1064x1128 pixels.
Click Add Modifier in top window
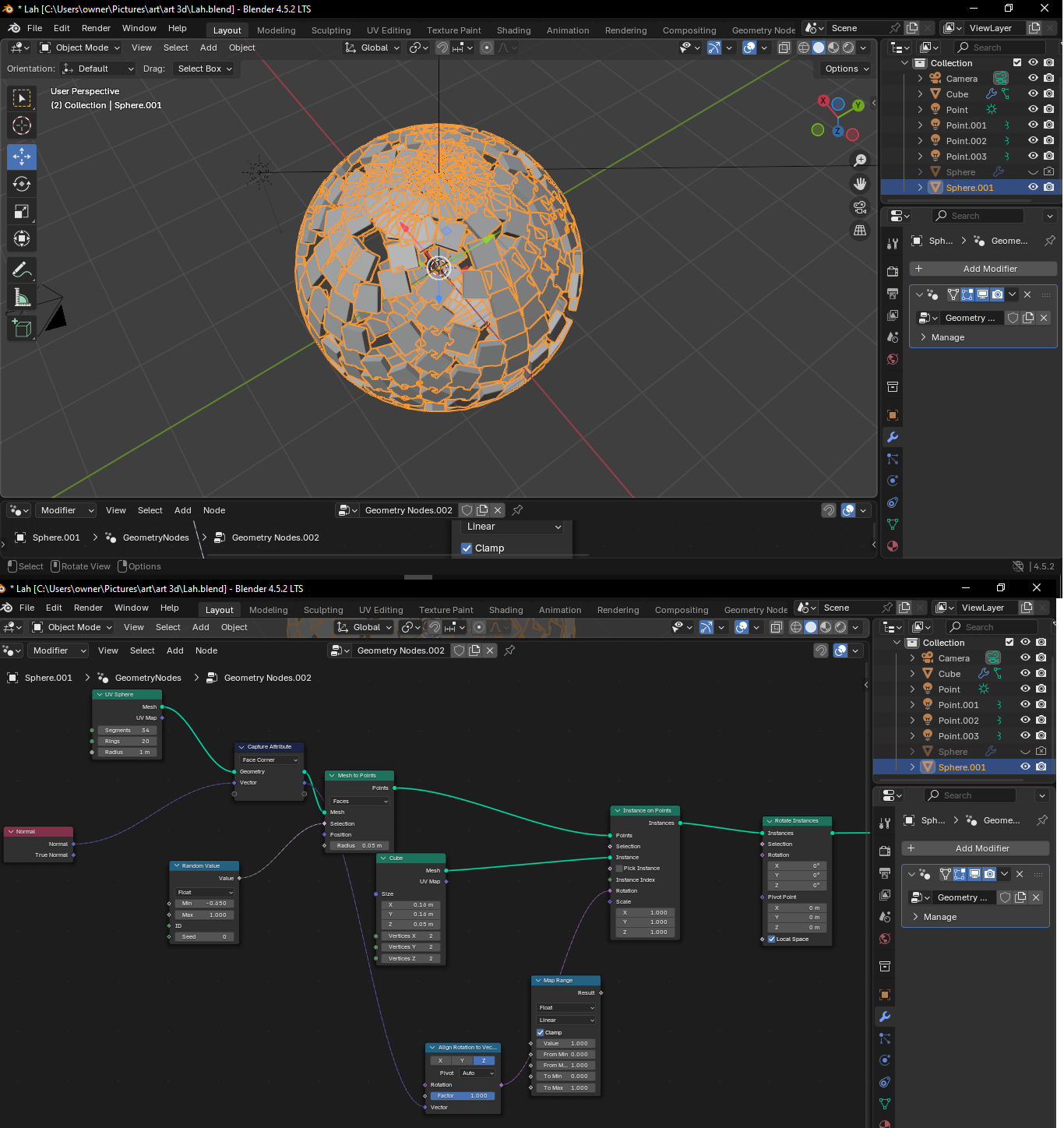tap(983, 269)
